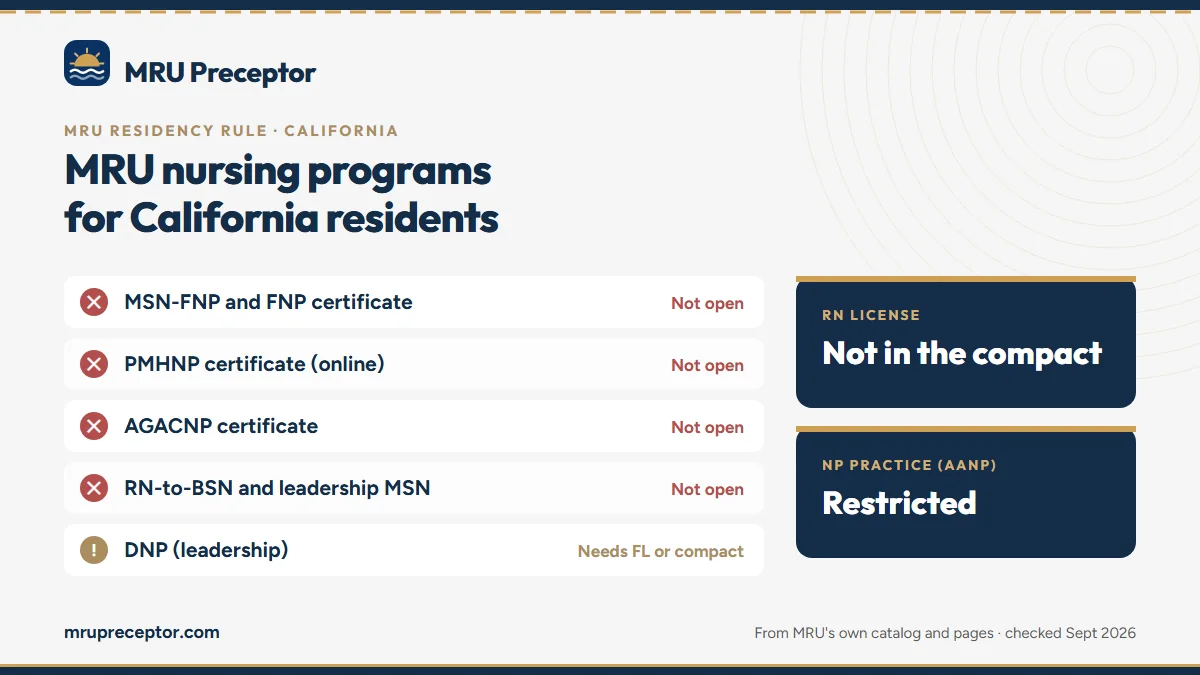Viewport: 1200px width, 675px height.
Task: Click 'MSN-FNP and FNP certificate' text
Action: [x=268, y=302]
